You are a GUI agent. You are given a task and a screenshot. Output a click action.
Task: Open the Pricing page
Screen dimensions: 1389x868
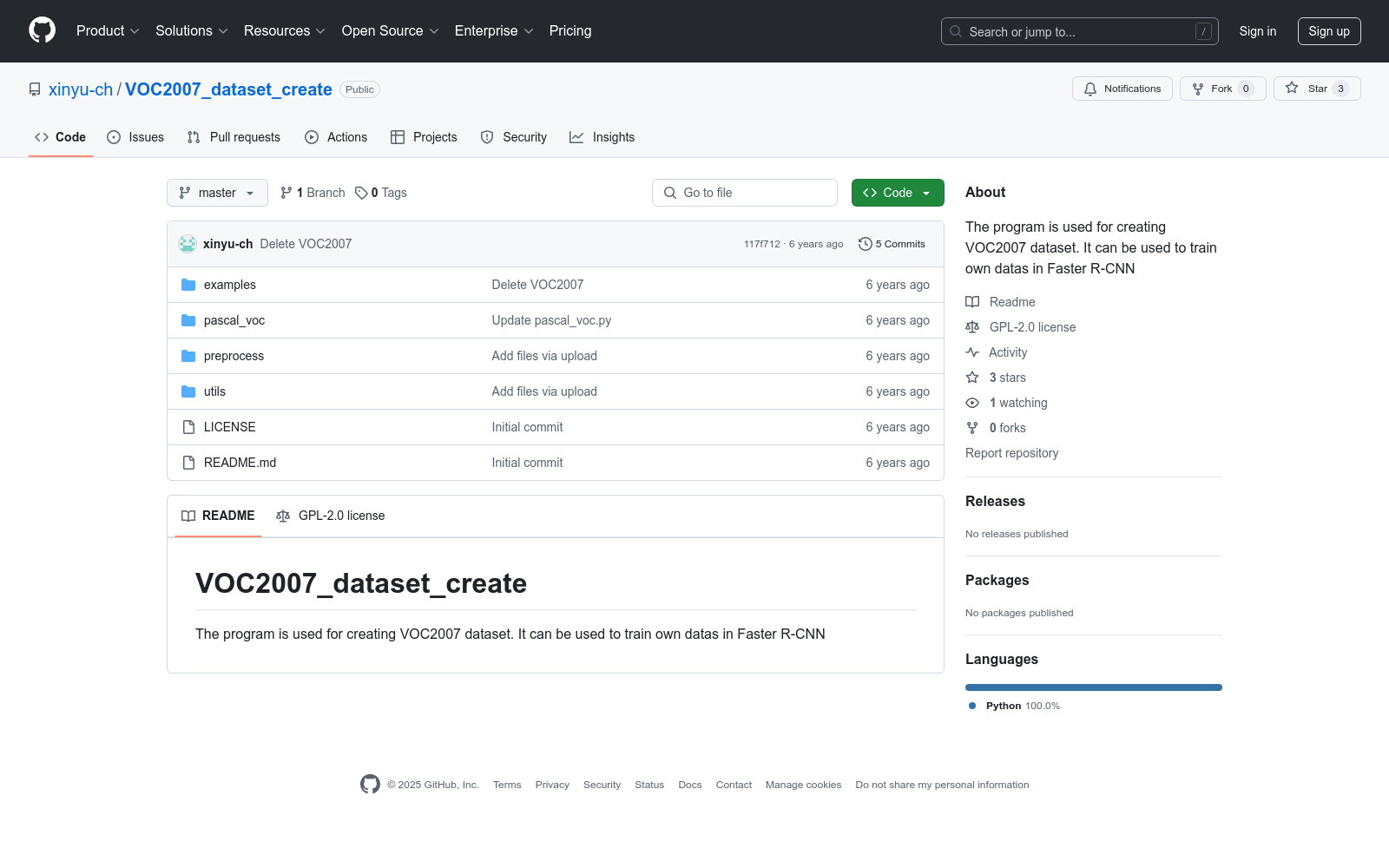pyautogui.click(x=570, y=30)
